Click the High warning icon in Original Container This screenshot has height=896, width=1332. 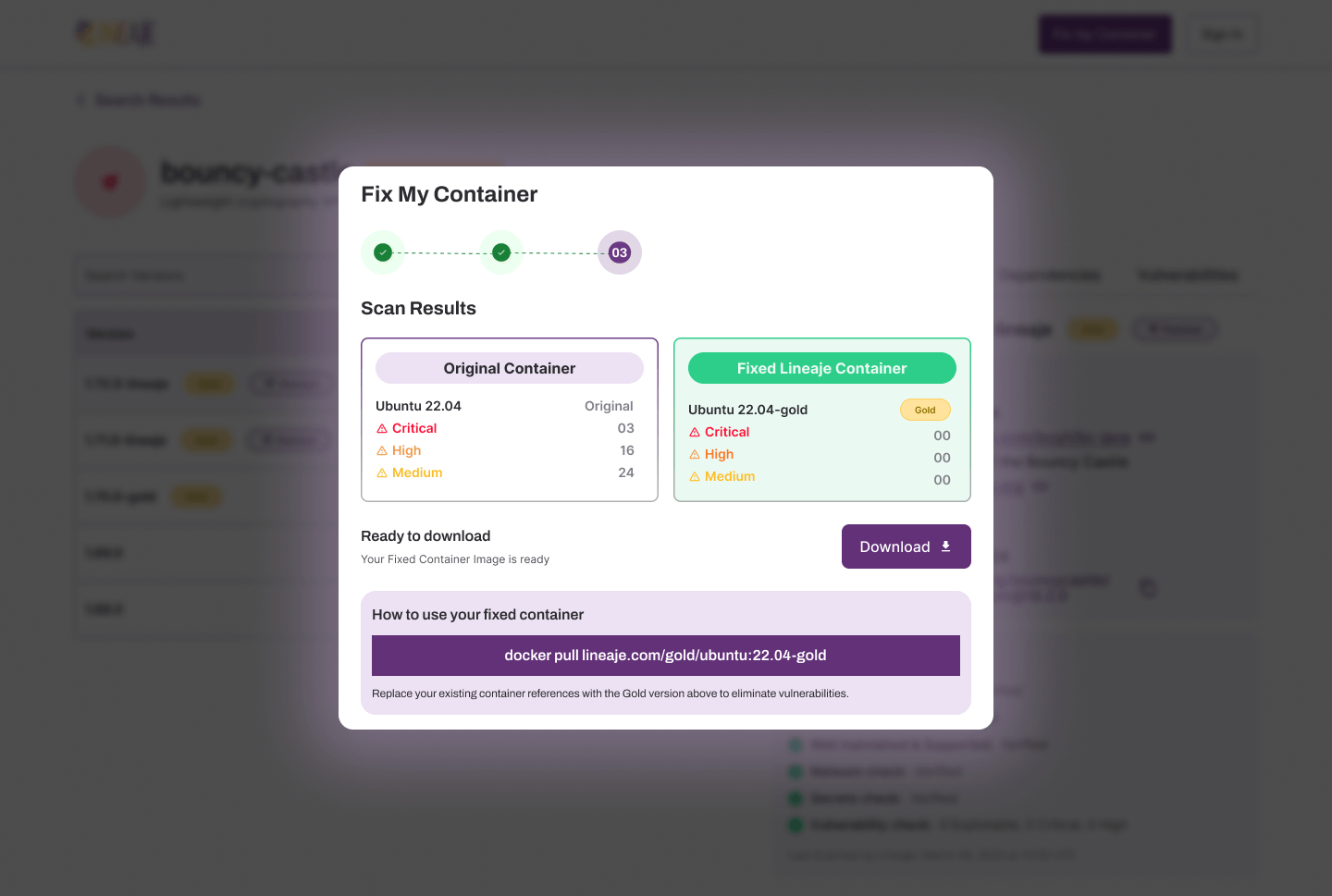coord(382,451)
